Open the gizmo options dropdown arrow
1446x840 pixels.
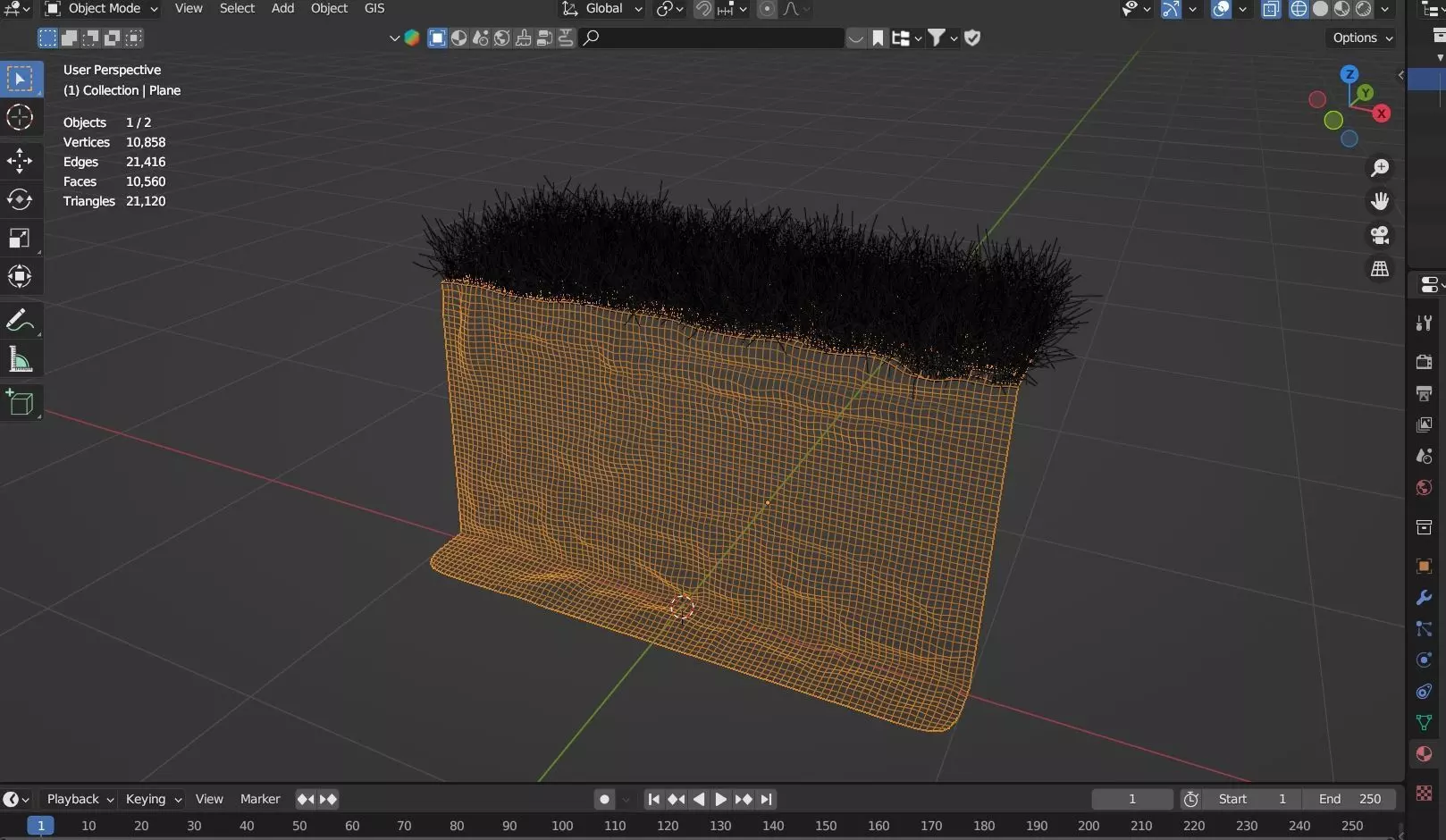click(1192, 9)
